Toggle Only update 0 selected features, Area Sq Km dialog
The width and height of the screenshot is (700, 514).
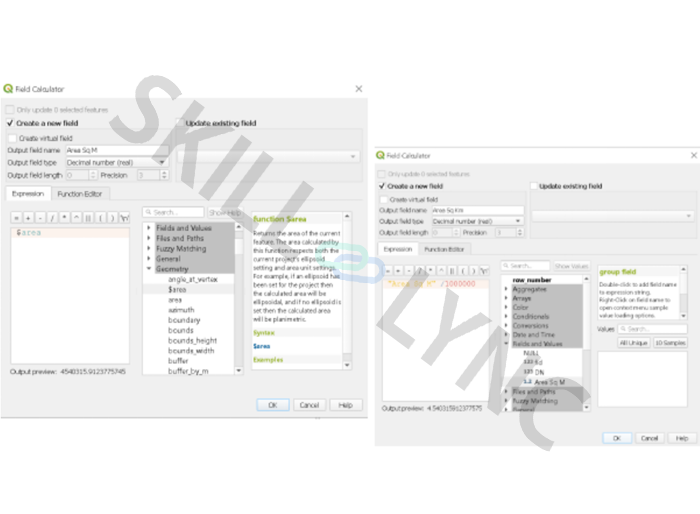click(x=381, y=174)
